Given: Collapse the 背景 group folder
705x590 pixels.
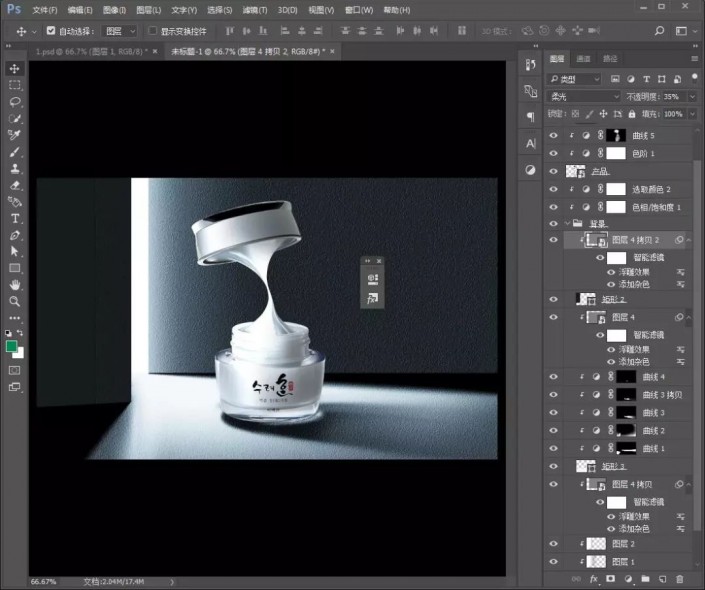Looking at the screenshot, I should [567, 223].
